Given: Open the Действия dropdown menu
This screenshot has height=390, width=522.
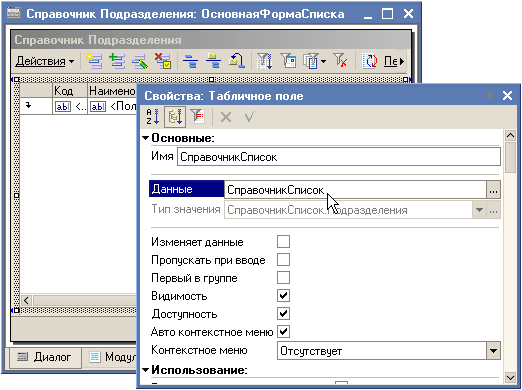Looking at the screenshot, I should click(x=45, y=61).
